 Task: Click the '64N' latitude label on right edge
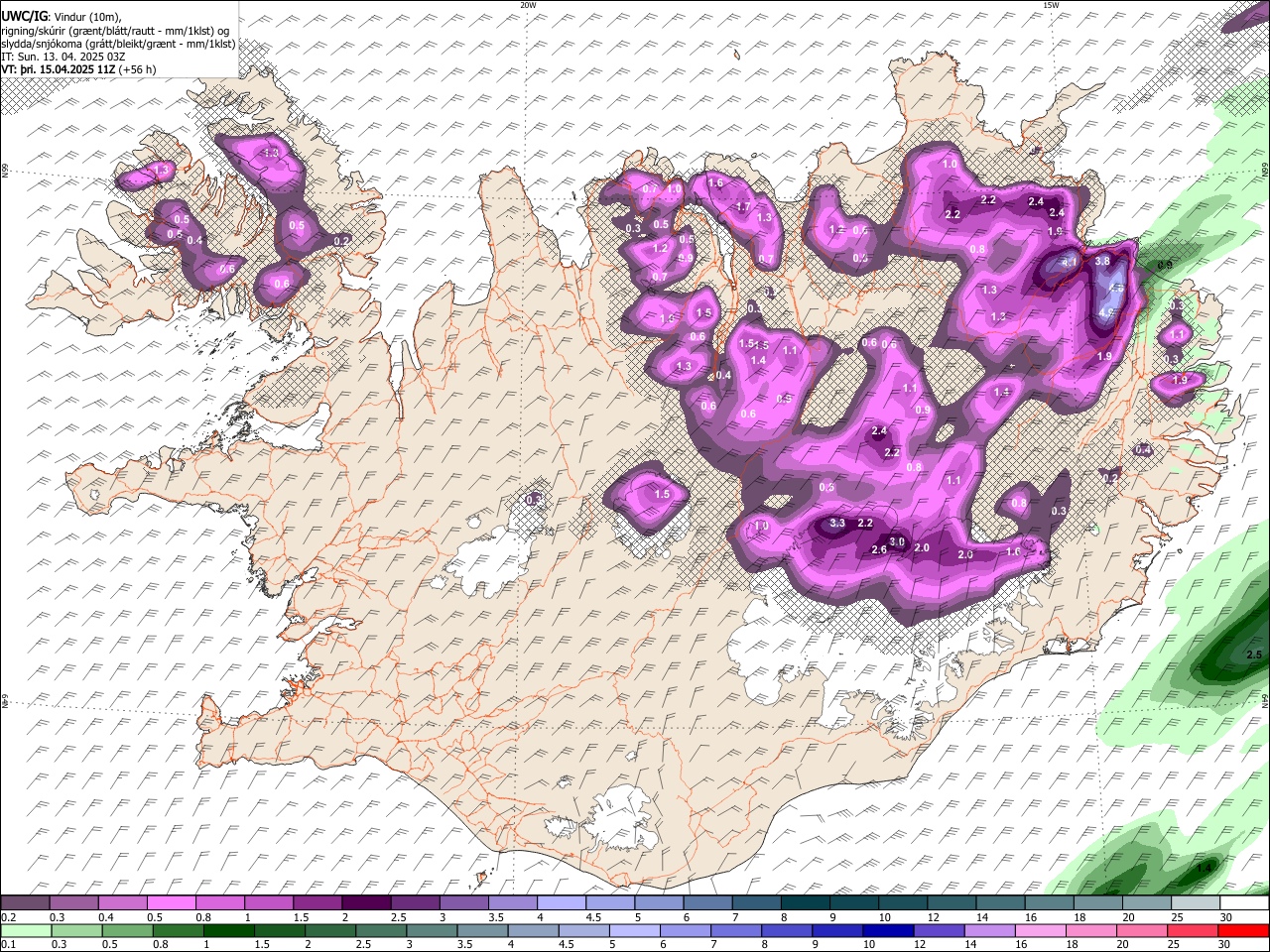(1265, 700)
